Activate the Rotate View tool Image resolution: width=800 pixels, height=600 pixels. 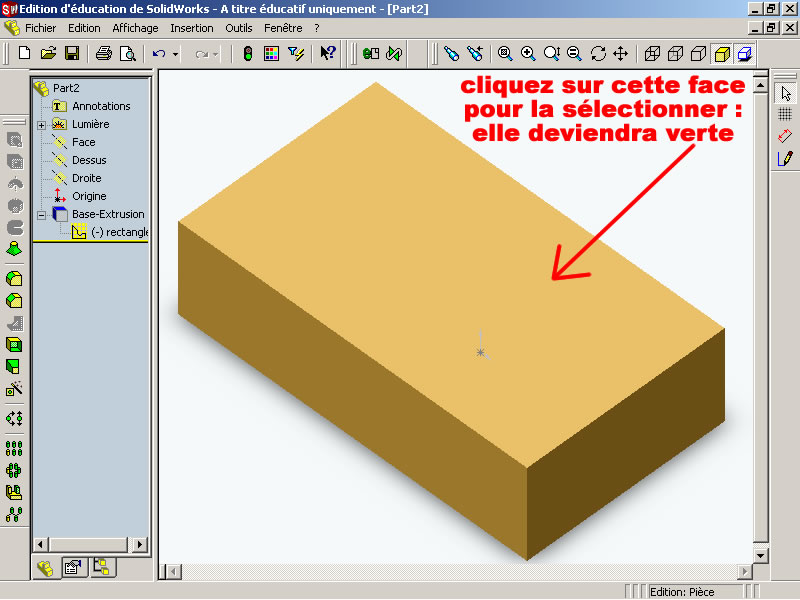[x=598, y=53]
